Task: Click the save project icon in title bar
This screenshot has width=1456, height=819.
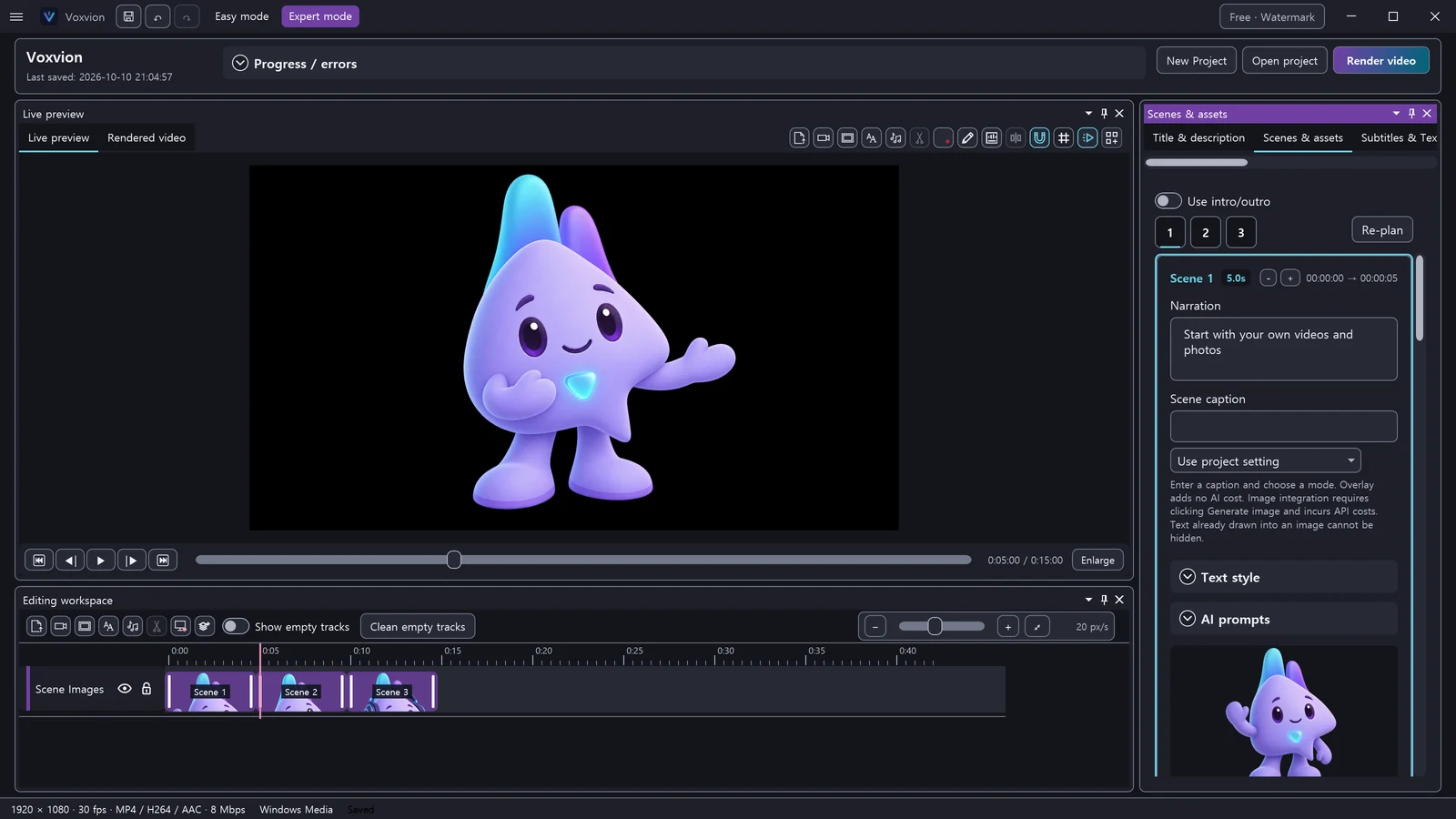Action: point(128,16)
